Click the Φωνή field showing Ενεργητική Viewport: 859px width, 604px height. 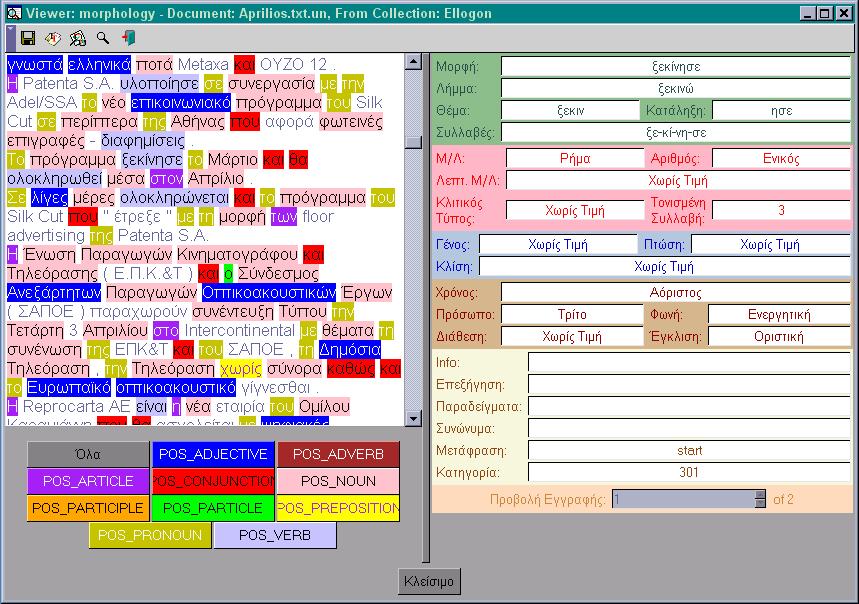click(x=779, y=314)
